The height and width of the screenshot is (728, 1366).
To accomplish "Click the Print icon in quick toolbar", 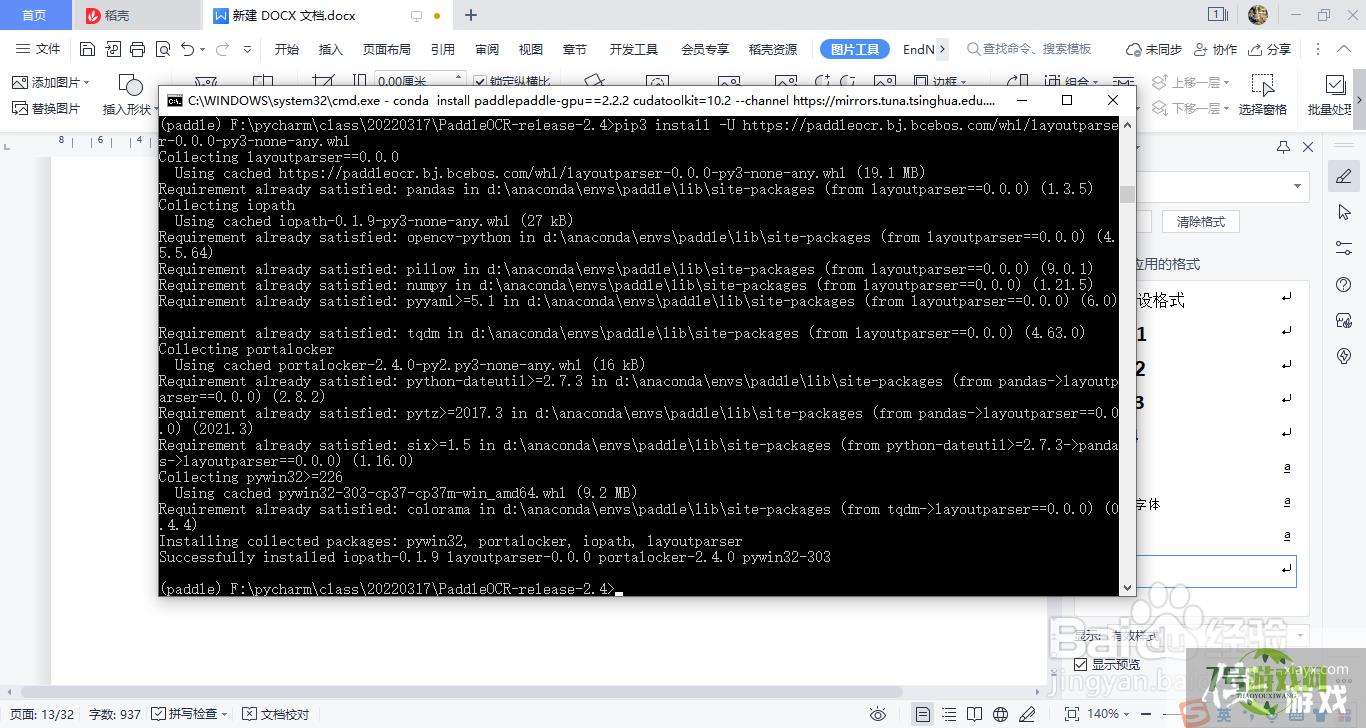I will click(137, 49).
